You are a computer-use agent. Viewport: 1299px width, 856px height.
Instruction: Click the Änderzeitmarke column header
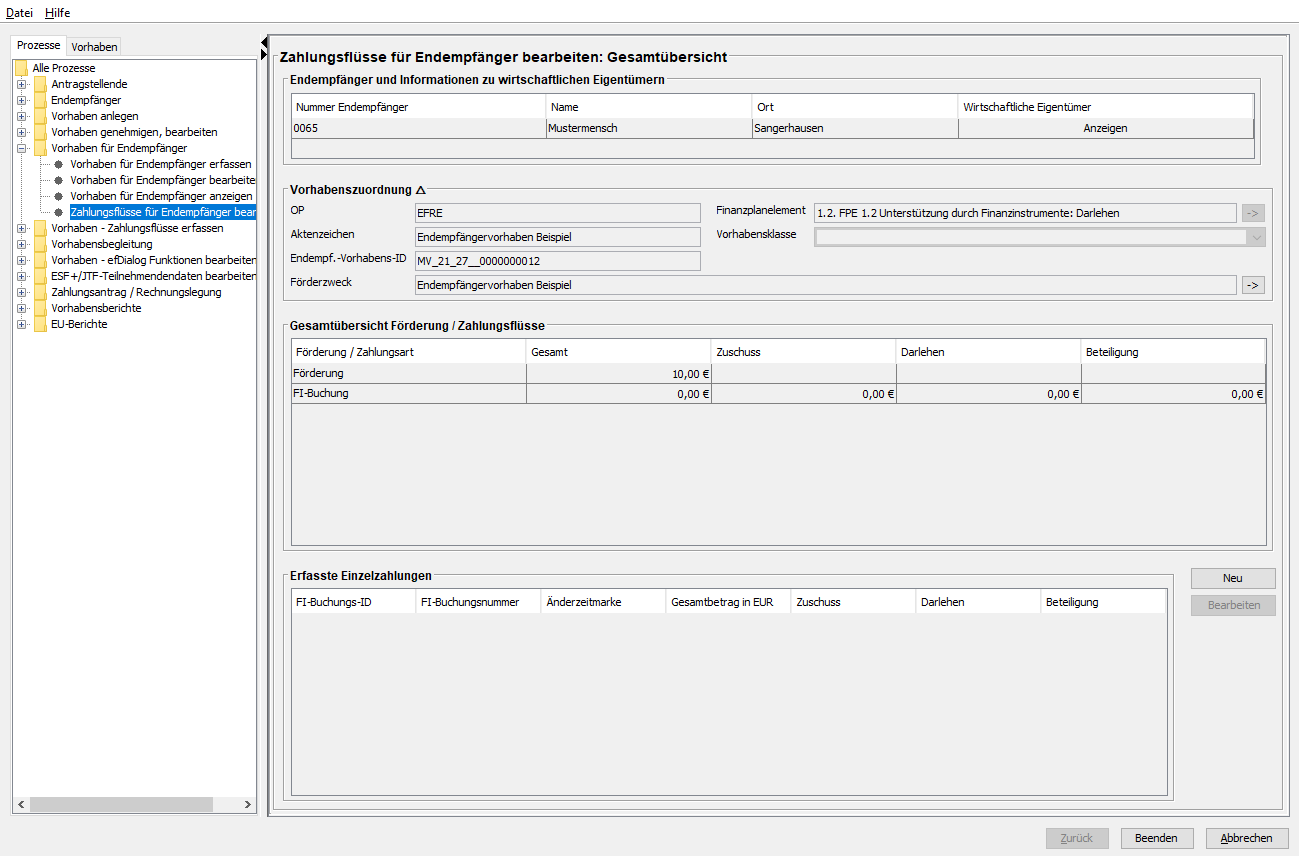[603, 602]
